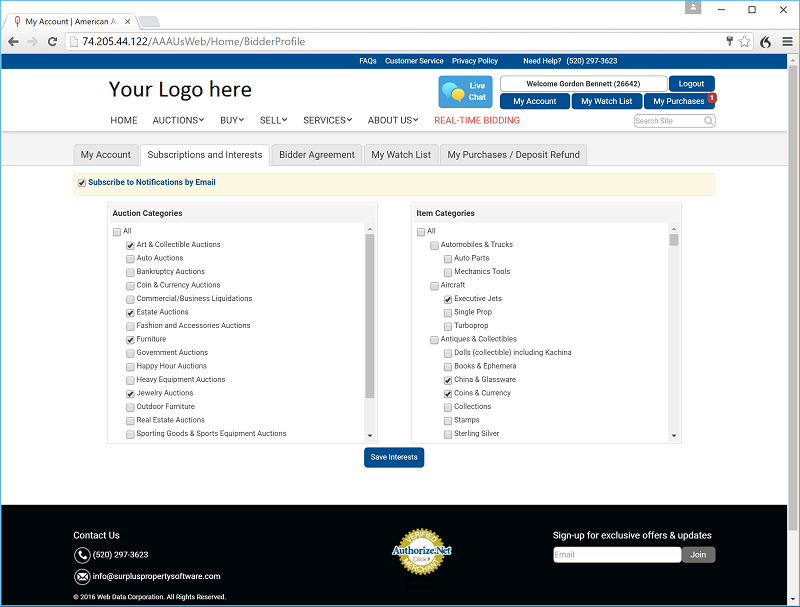Reload the page with refresh icon
This screenshot has width=800, height=607.
click(x=52, y=42)
